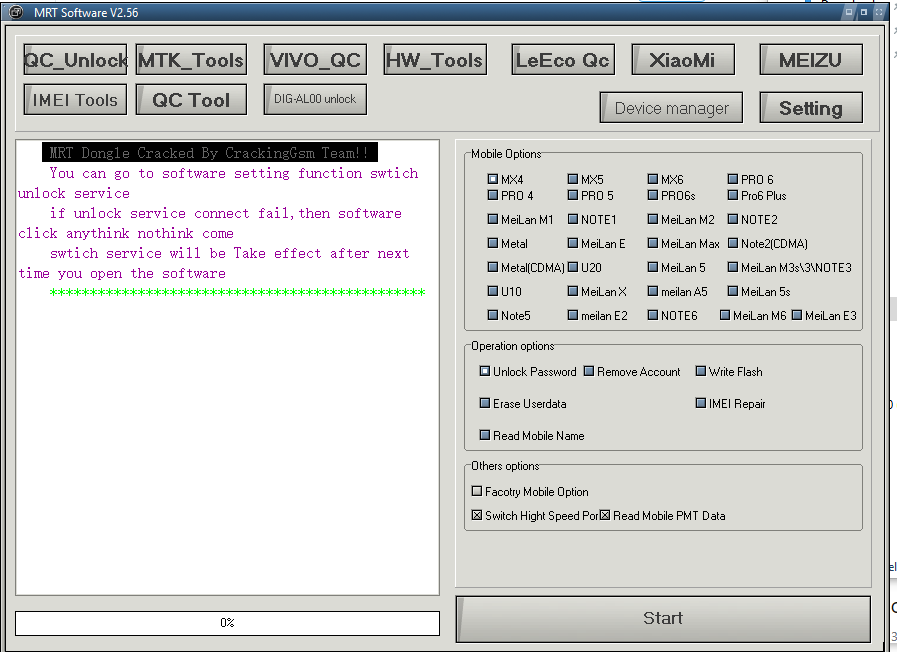Open Device manager
The height and width of the screenshot is (652, 897).
click(671, 108)
